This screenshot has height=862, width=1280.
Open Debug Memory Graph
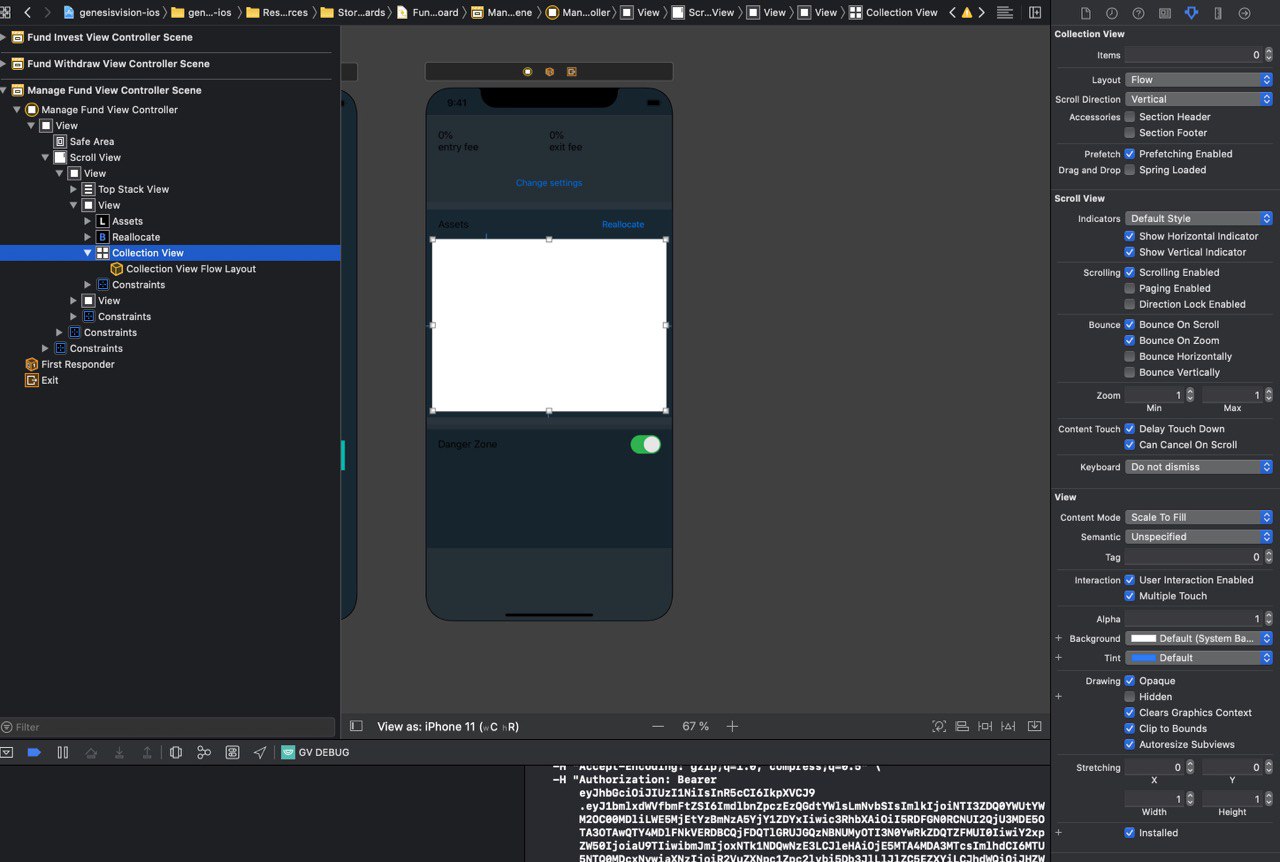click(204, 752)
